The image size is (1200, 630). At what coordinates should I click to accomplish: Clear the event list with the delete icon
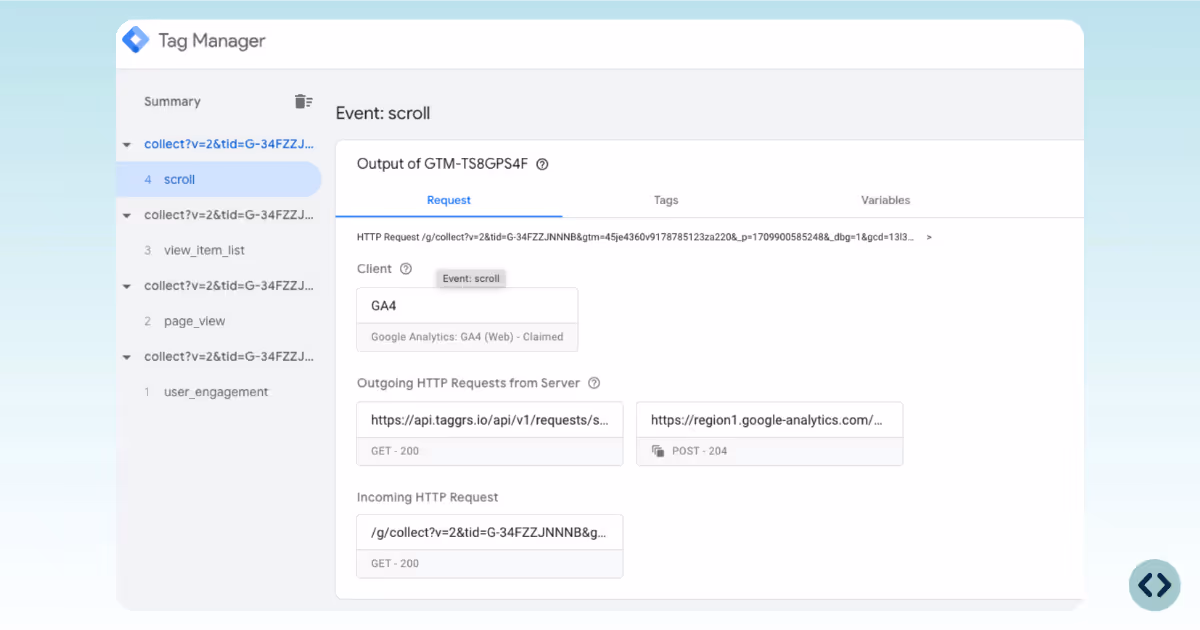pos(303,101)
